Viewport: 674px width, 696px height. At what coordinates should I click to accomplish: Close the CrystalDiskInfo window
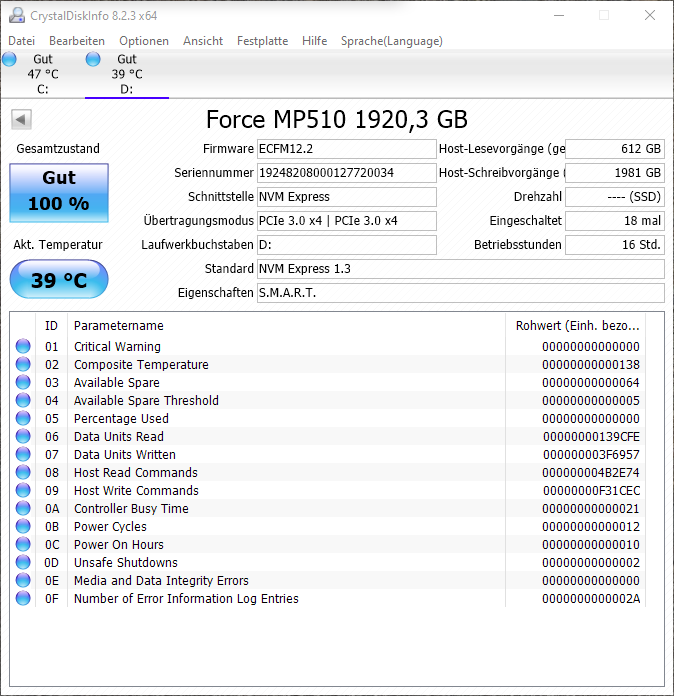[650, 15]
